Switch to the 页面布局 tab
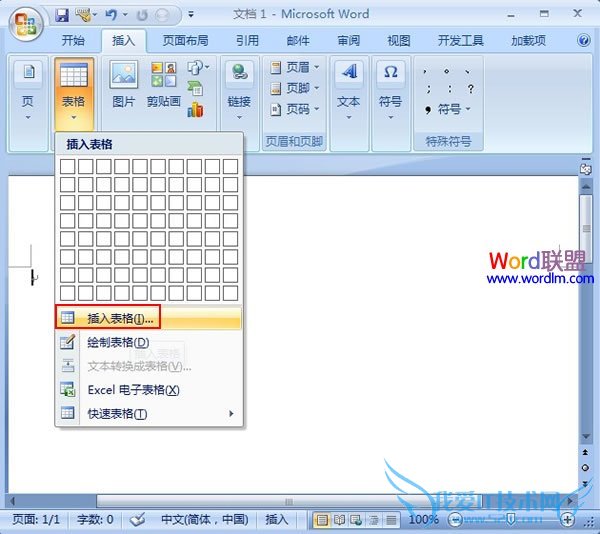This screenshot has height=534, width=600. coord(186,40)
